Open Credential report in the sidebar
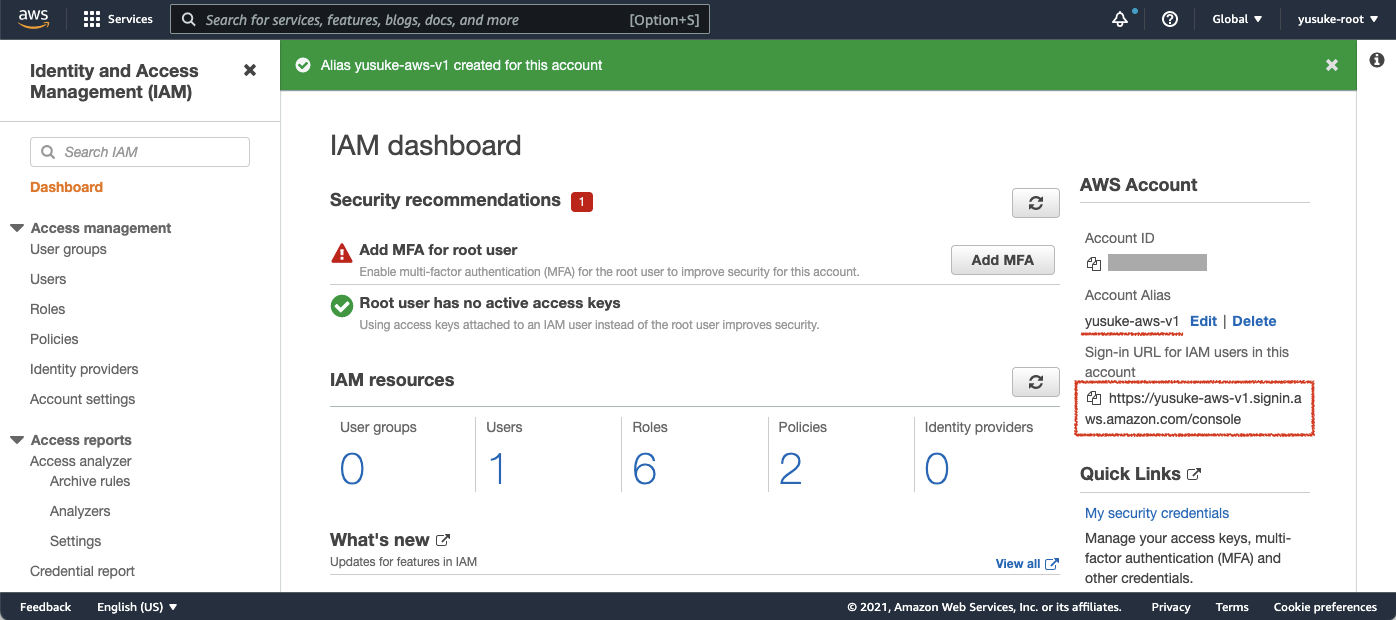Viewport: 1396px width, 620px height. pos(82,571)
